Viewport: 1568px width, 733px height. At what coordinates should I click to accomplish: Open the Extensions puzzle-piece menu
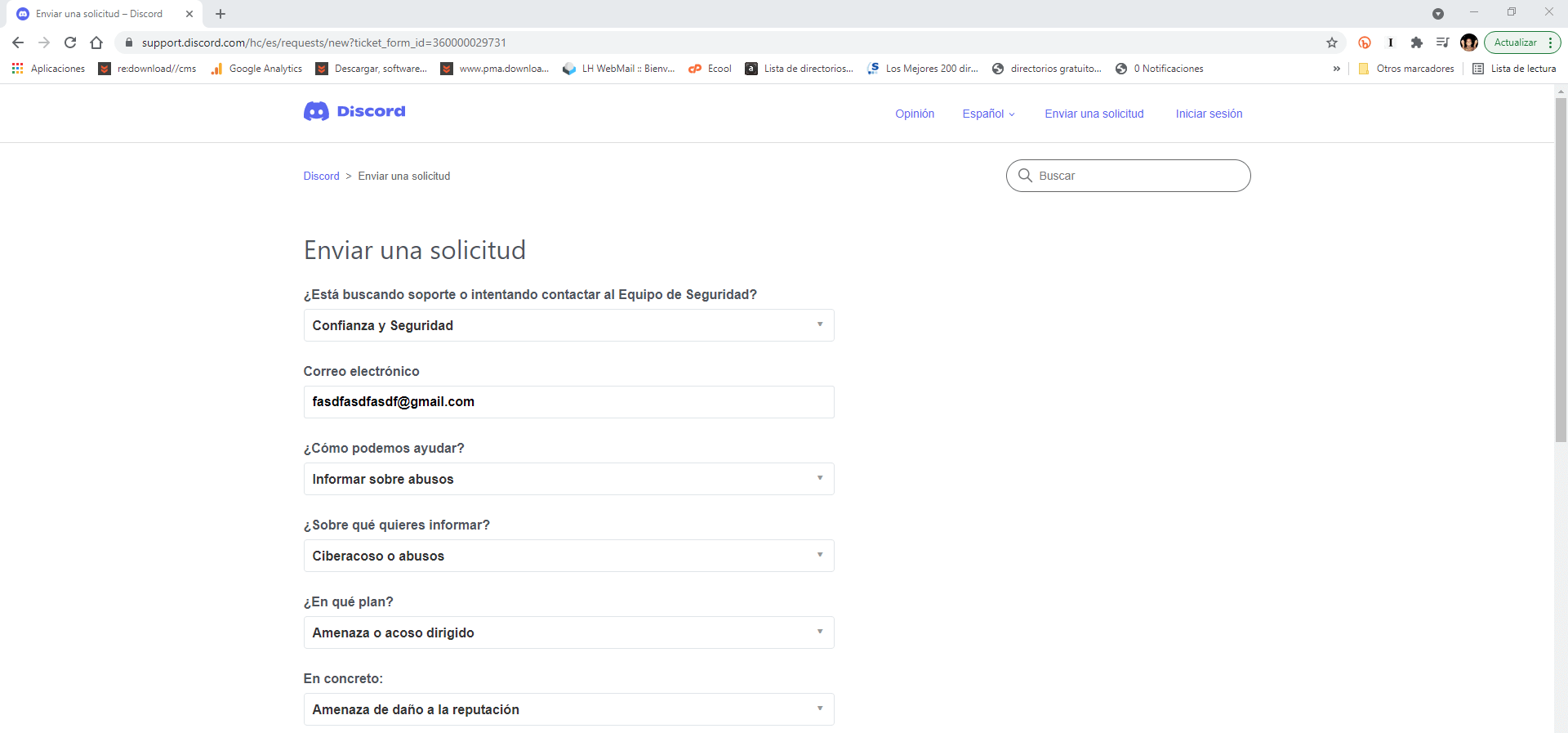[x=1417, y=42]
